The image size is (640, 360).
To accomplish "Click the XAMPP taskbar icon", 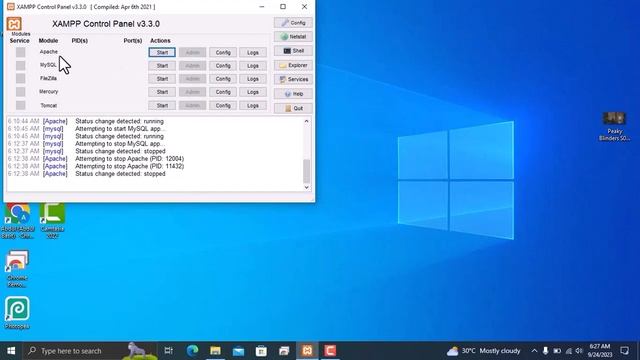I will click(x=307, y=351).
